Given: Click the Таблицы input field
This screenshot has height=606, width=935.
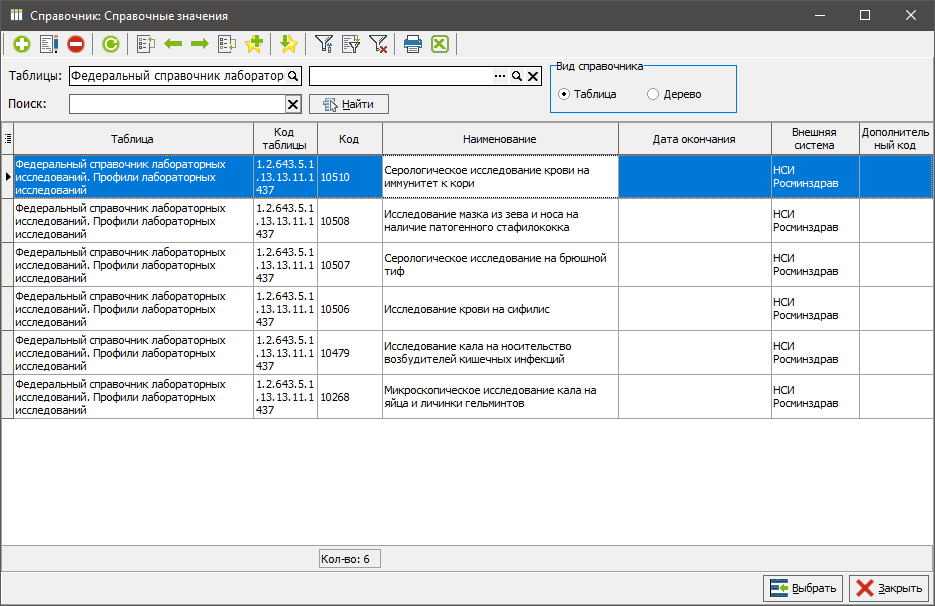Looking at the screenshot, I should [178, 76].
